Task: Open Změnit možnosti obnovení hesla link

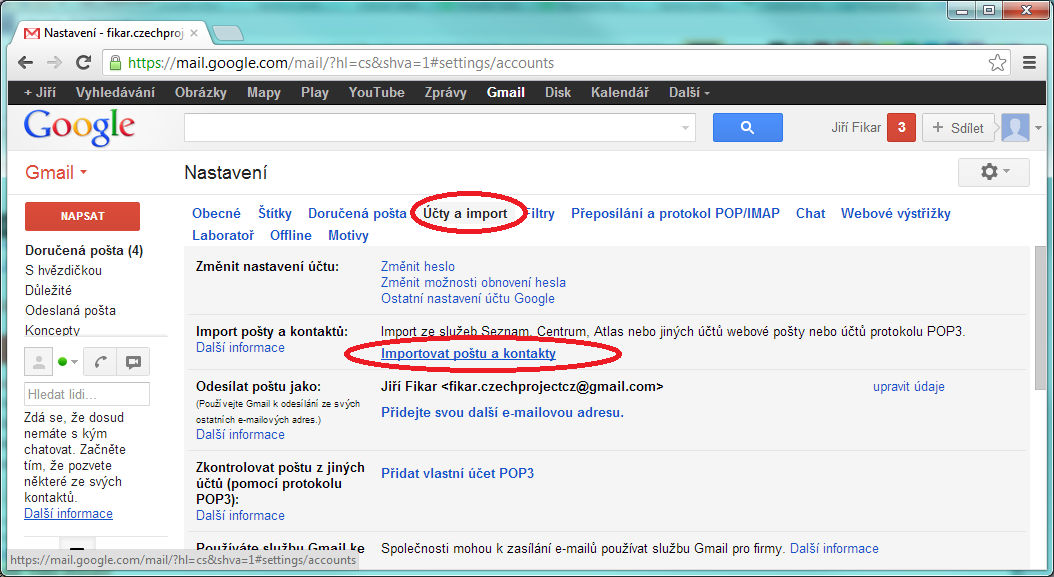Action: [x=473, y=282]
